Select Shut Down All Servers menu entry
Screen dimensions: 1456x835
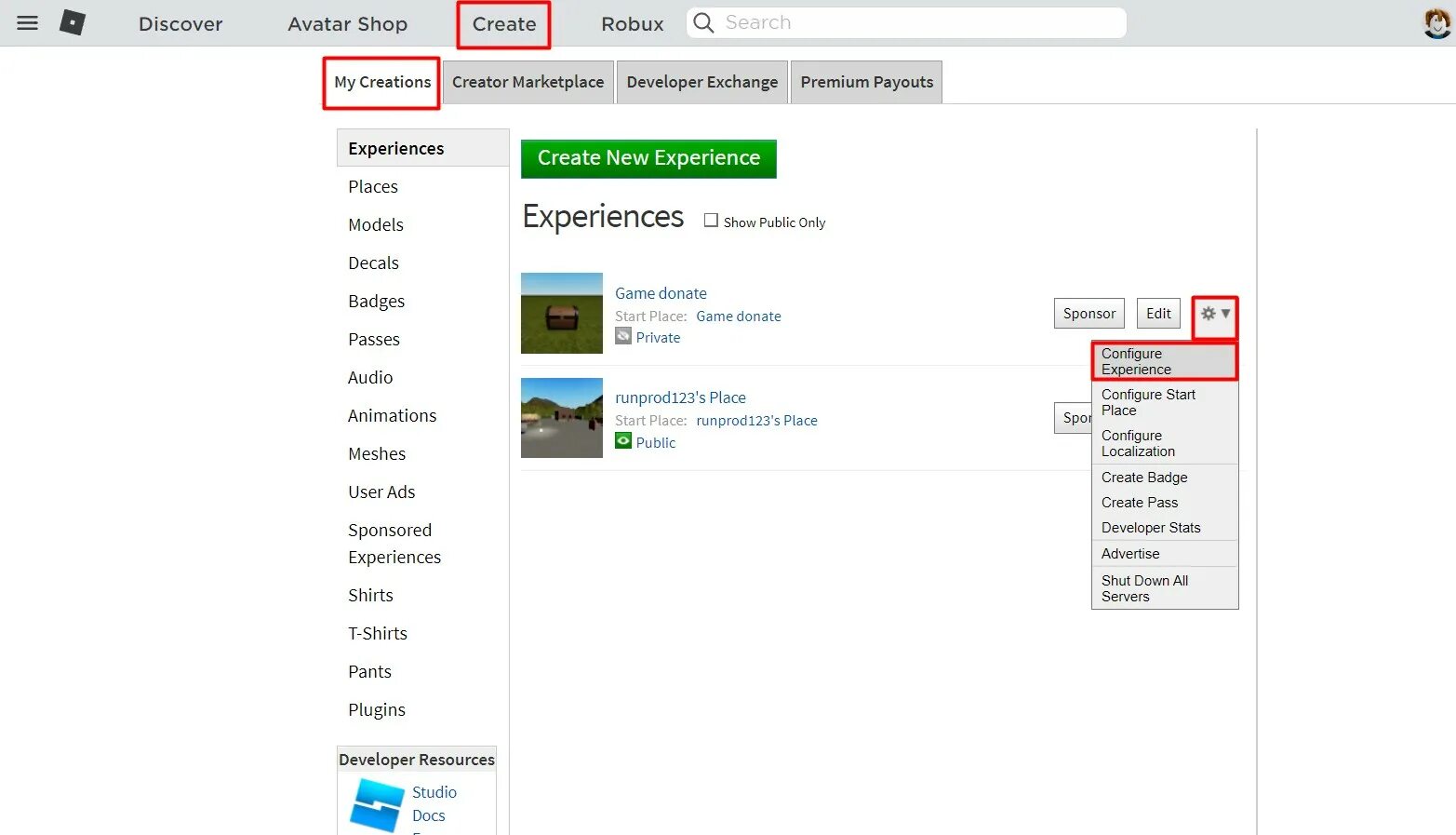1165,588
